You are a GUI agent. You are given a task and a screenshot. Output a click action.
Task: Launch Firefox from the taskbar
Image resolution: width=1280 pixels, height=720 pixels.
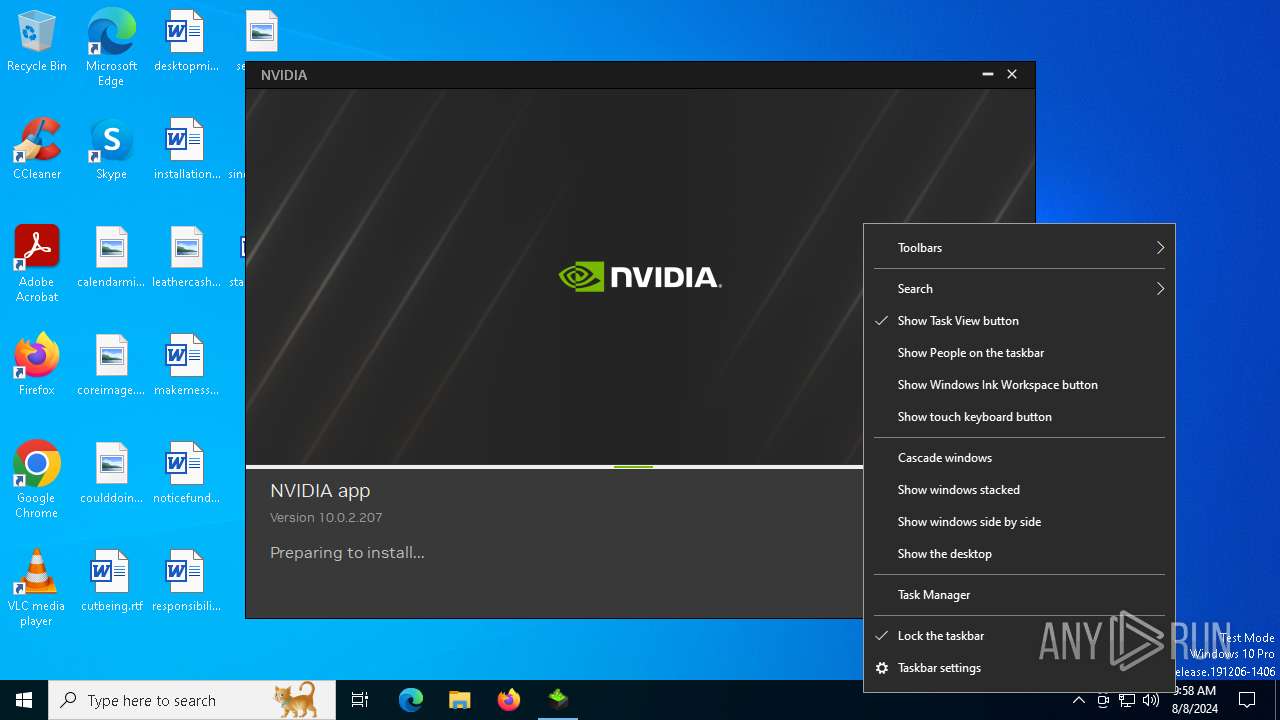point(509,700)
